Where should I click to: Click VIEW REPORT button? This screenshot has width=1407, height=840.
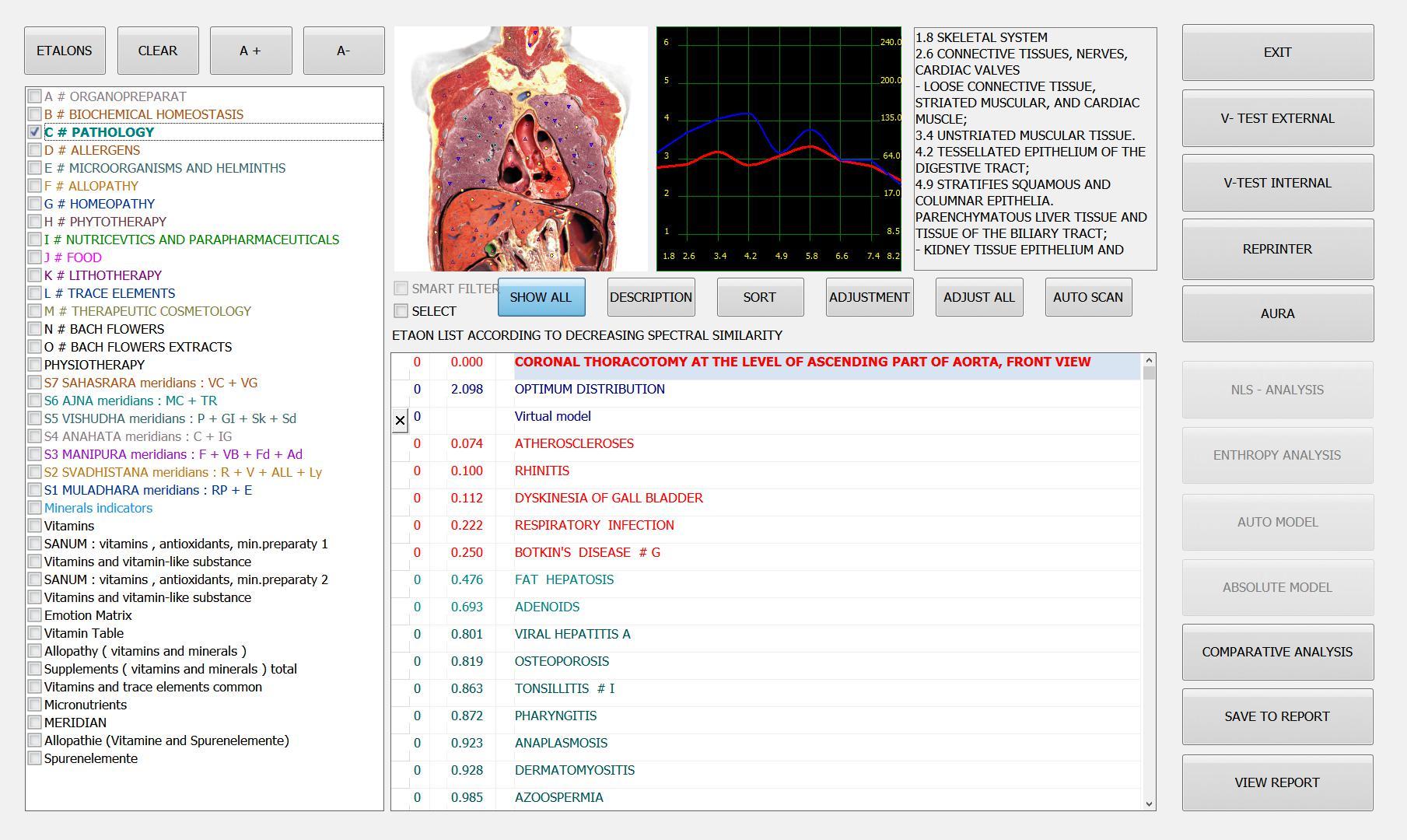click(1278, 782)
